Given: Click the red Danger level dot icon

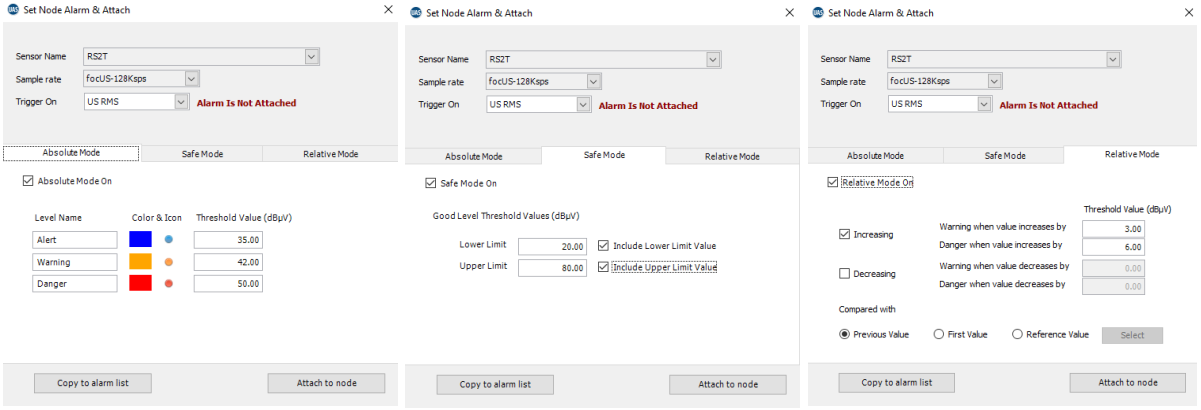Looking at the screenshot, I should (169, 284).
